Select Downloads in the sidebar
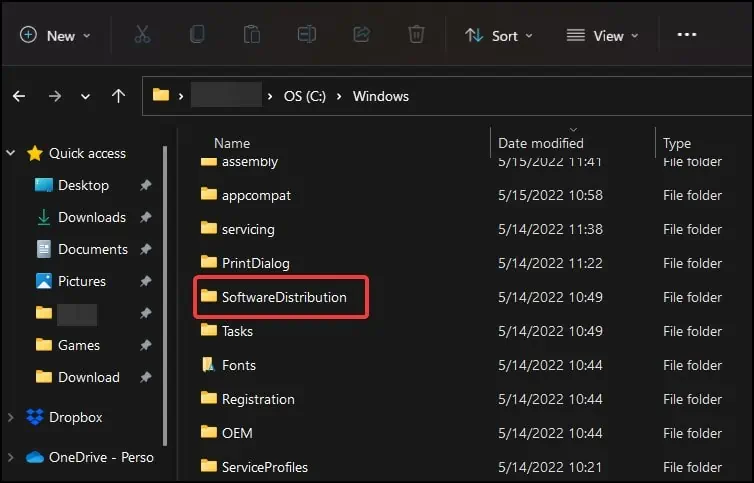This screenshot has width=754, height=483. point(91,217)
